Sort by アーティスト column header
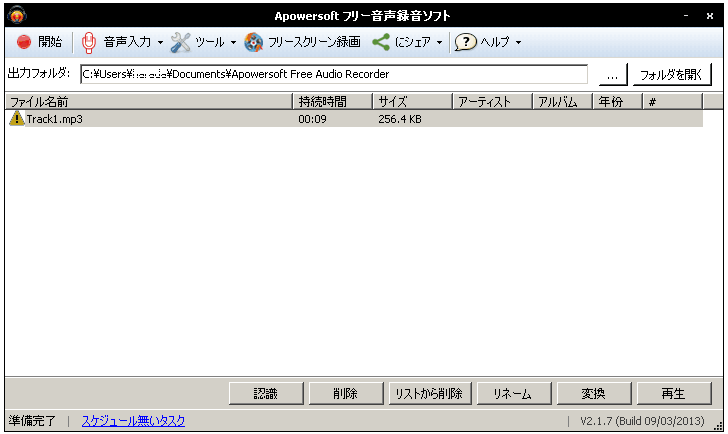The image size is (728, 434). pyautogui.click(x=493, y=102)
